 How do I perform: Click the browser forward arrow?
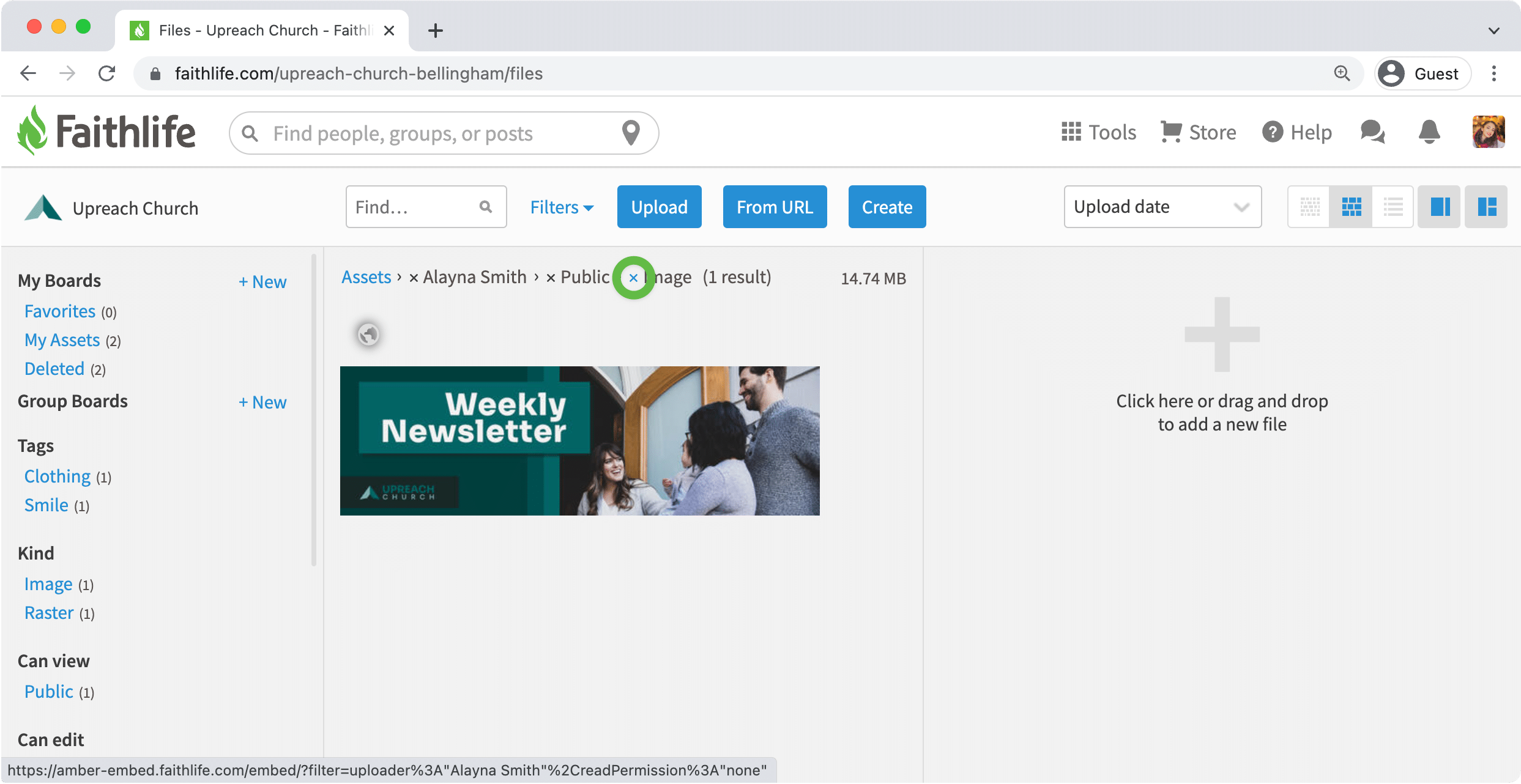point(67,73)
